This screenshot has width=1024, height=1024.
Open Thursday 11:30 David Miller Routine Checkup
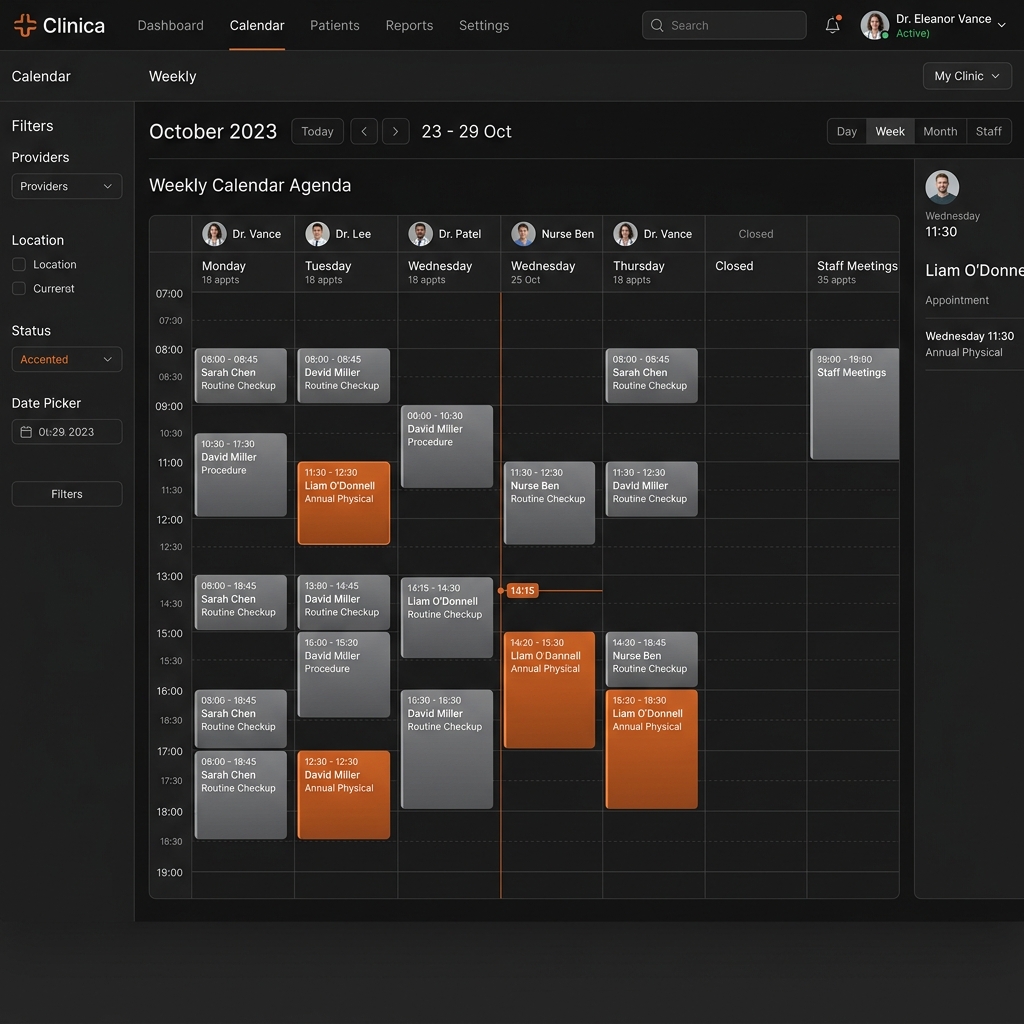[651, 489]
